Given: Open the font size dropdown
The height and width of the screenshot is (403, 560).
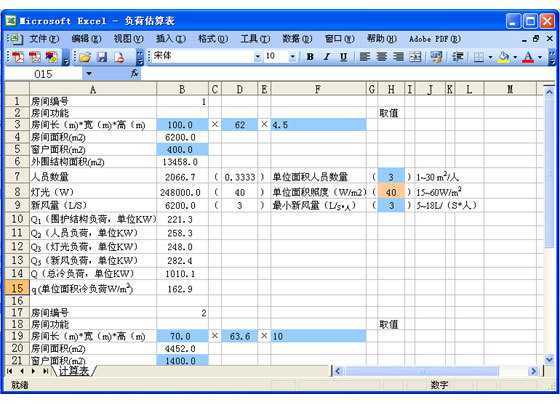Looking at the screenshot, I should 292,57.
